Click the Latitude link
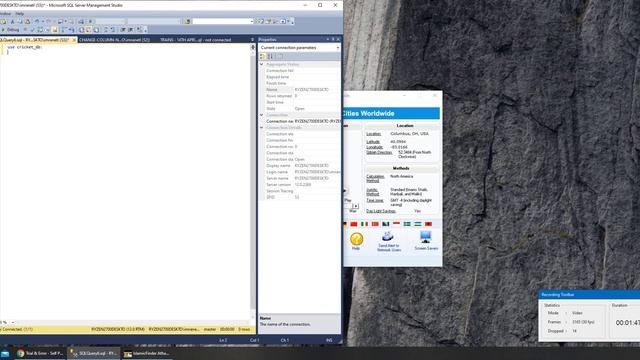This screenshot has height=360, width=640. (373, 142)
